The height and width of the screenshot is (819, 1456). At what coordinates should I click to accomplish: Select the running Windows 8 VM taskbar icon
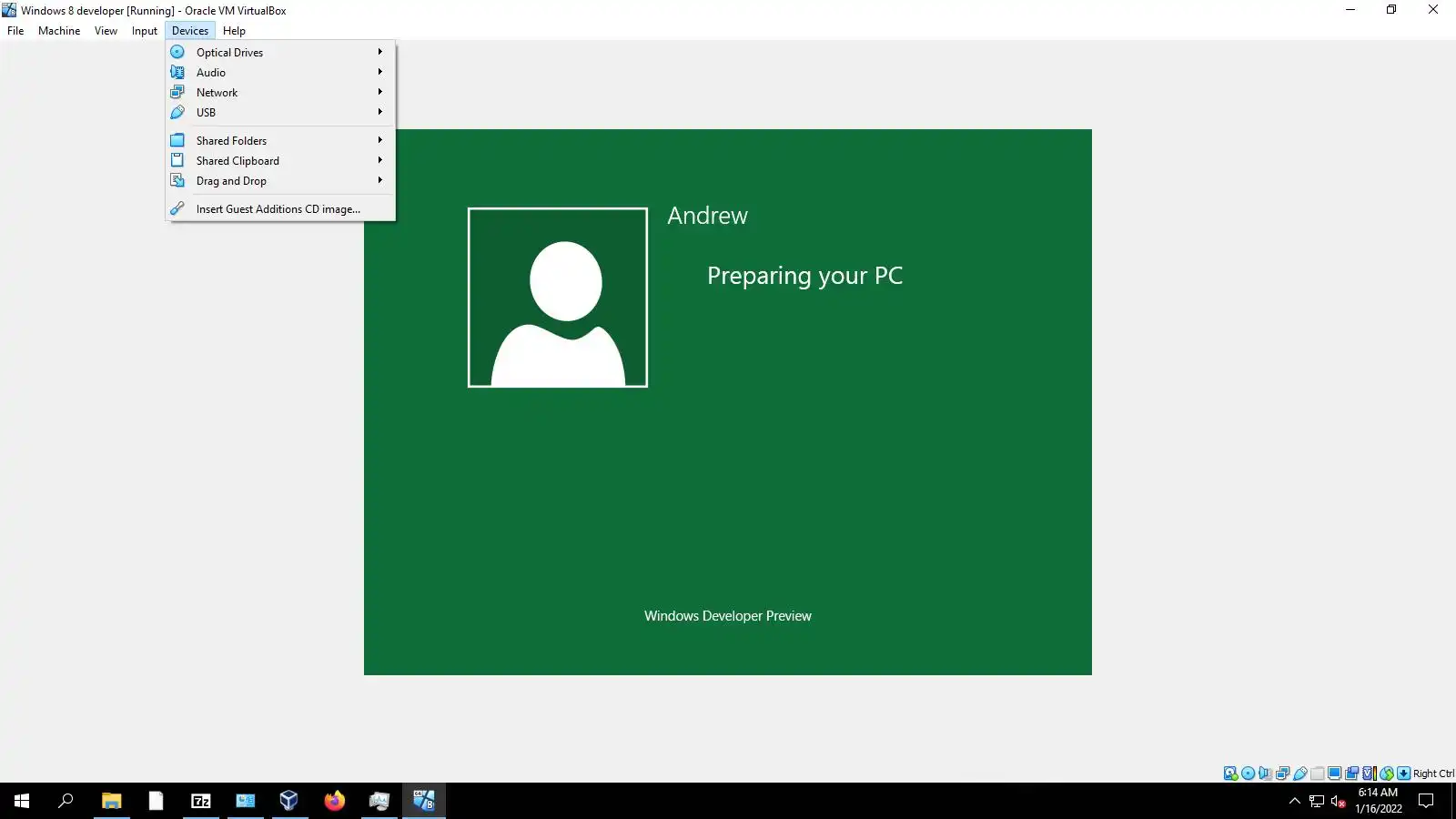point(423,801)
